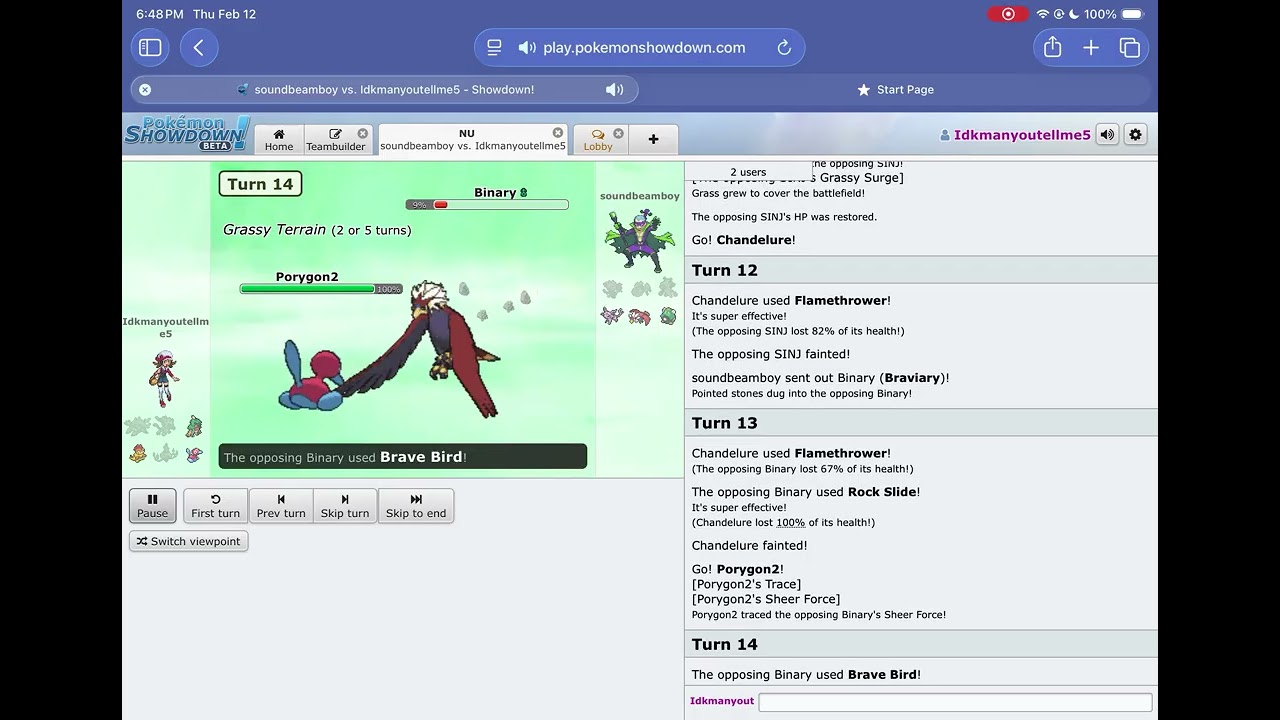1280x720 pixels.
Task: Mute audio using address bar speaker icon
Action: click(x=527, y=47)
